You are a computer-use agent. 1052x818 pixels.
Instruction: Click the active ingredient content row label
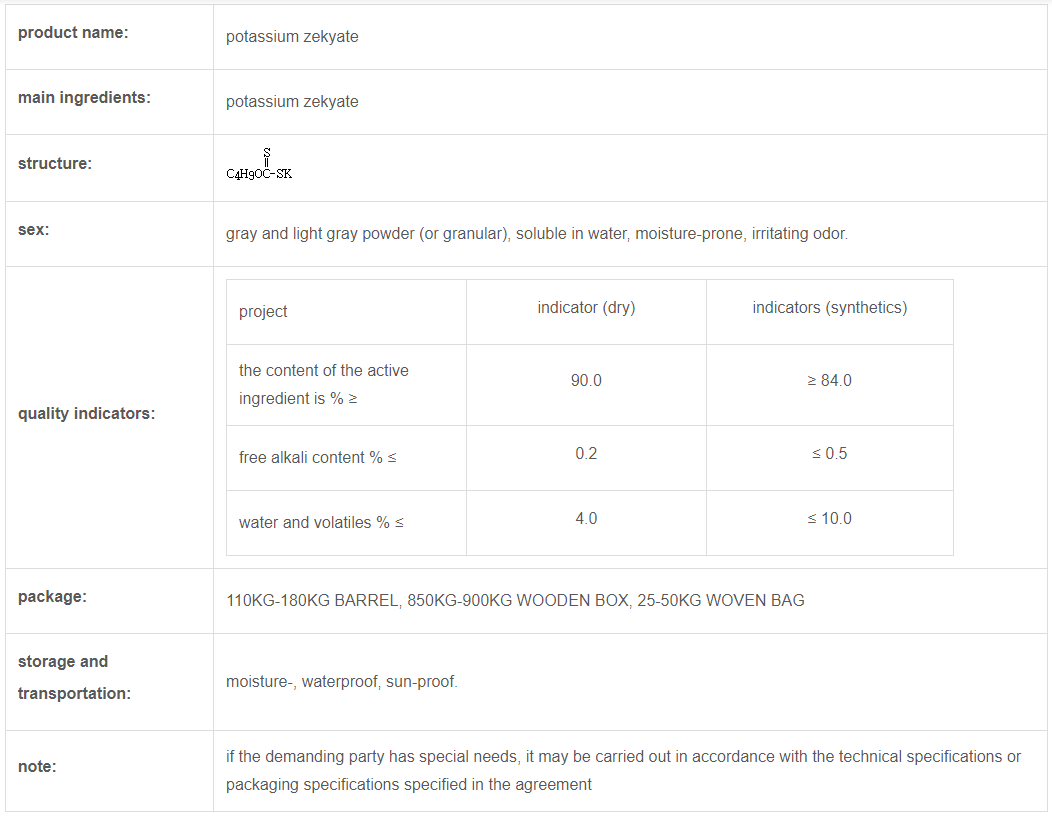point(324,384)
